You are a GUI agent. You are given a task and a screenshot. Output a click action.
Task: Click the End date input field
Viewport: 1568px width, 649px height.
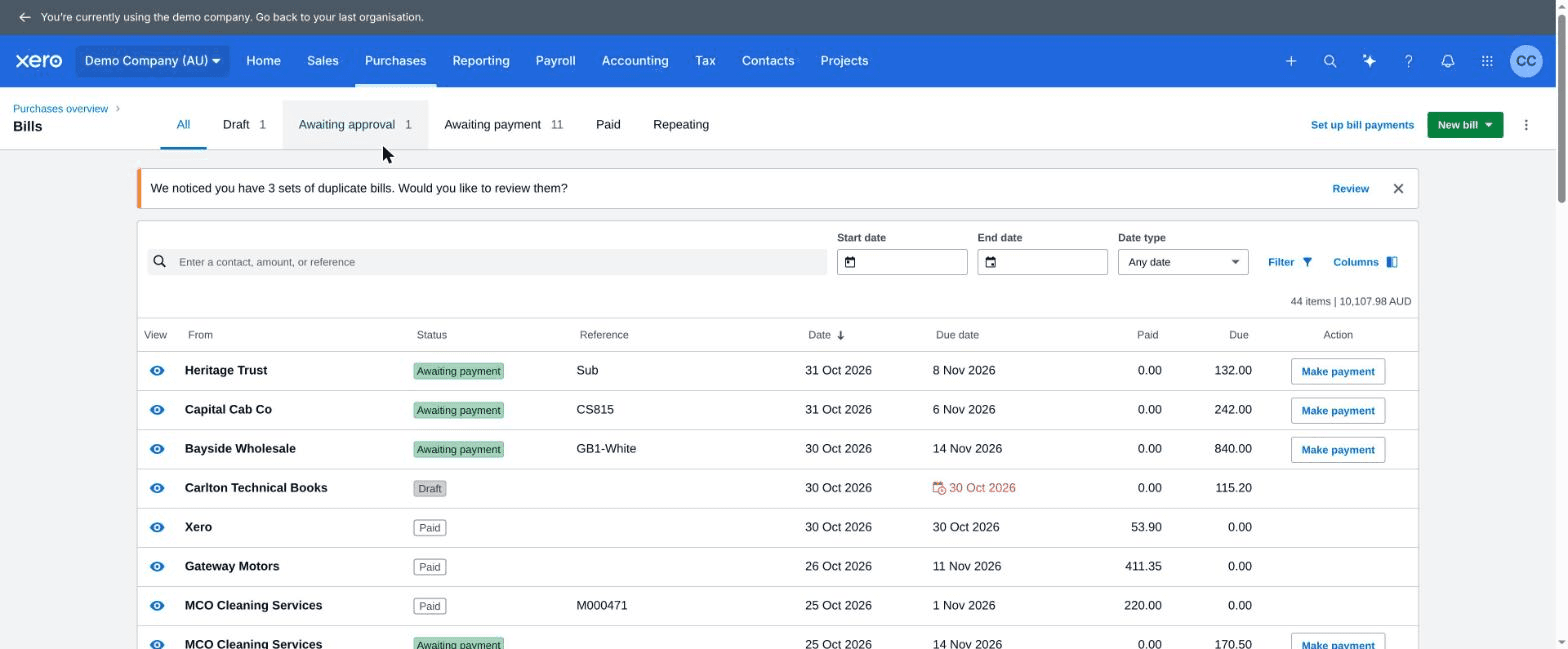point(1042,262)
